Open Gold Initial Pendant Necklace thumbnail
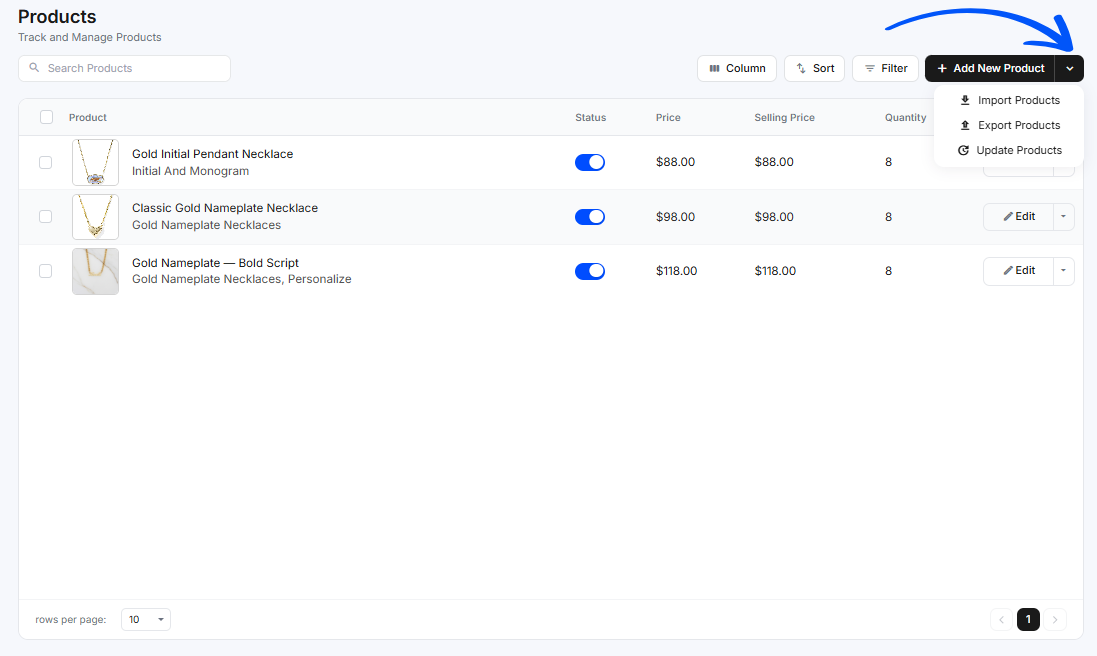The image size is (1097, 656). pyautogui.click(x=95, y=162)
